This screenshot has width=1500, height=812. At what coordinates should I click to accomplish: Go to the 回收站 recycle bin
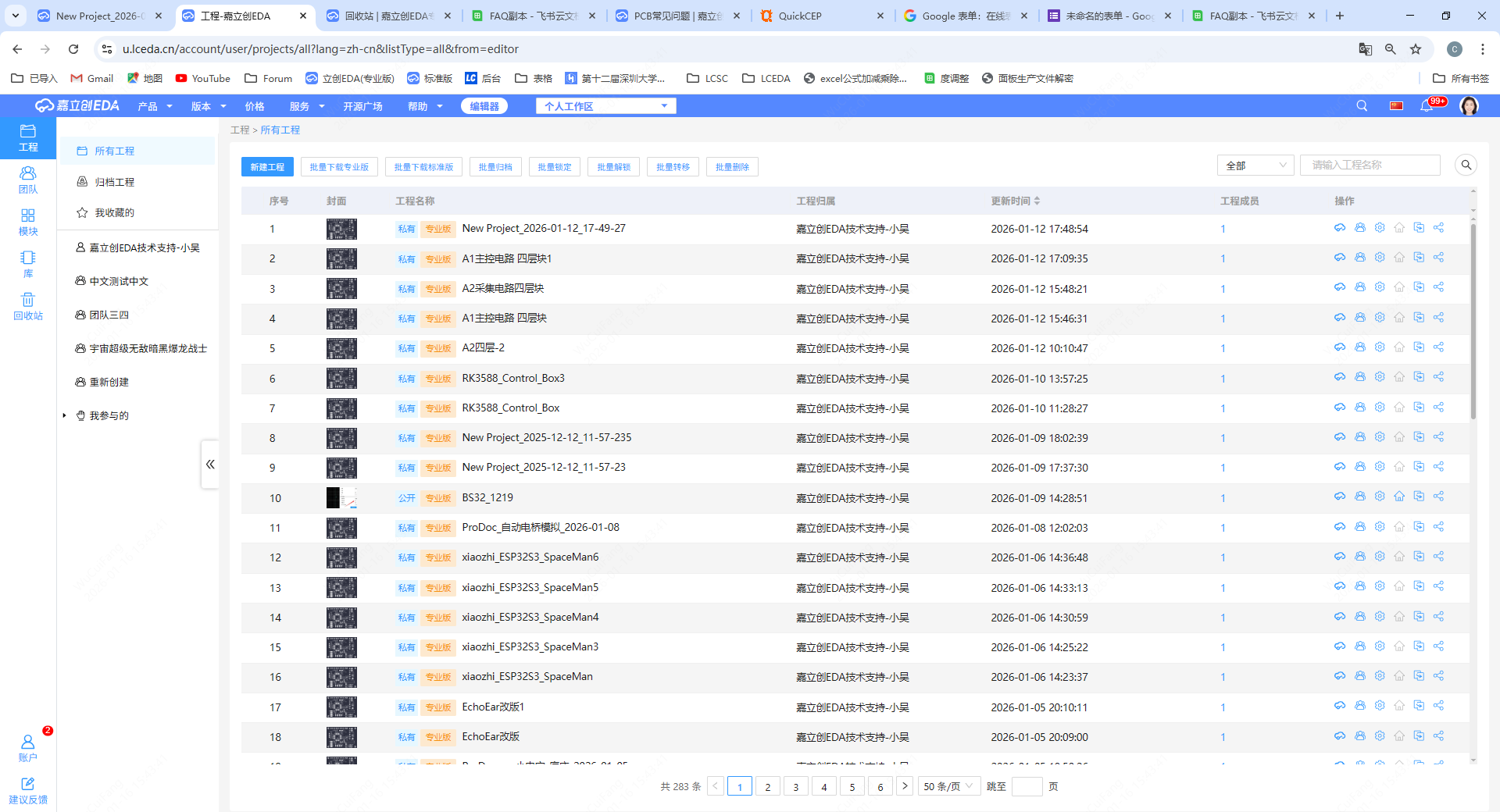pos(28,306)
